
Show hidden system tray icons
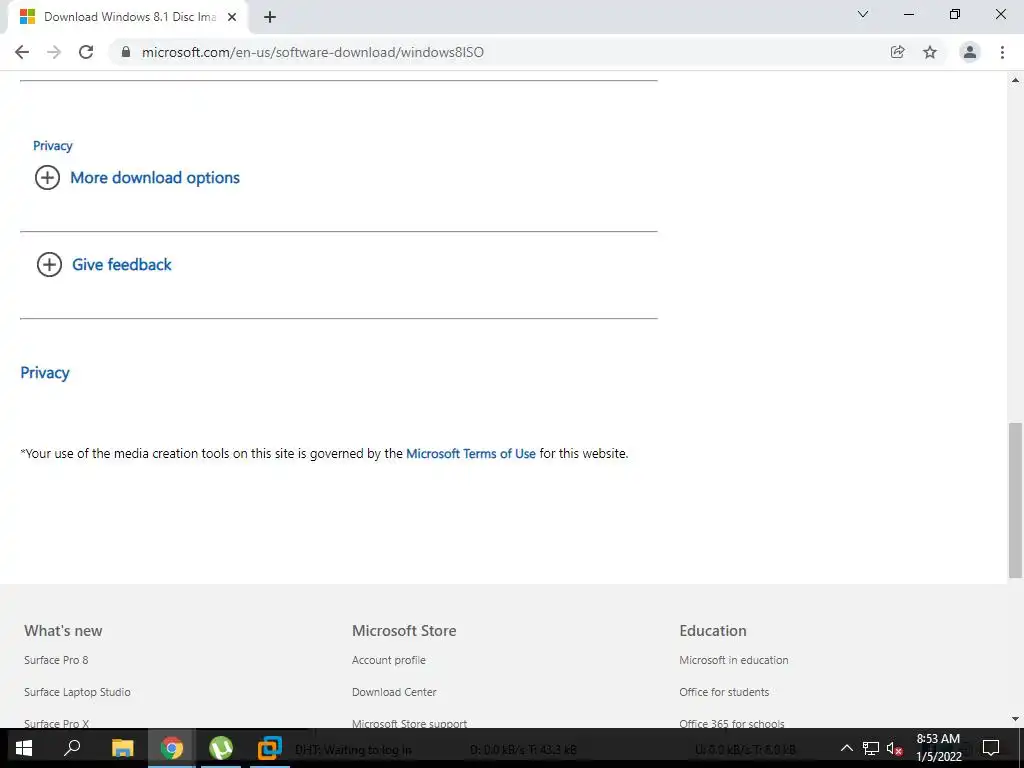pyautogui.click(x=846, y=748)
